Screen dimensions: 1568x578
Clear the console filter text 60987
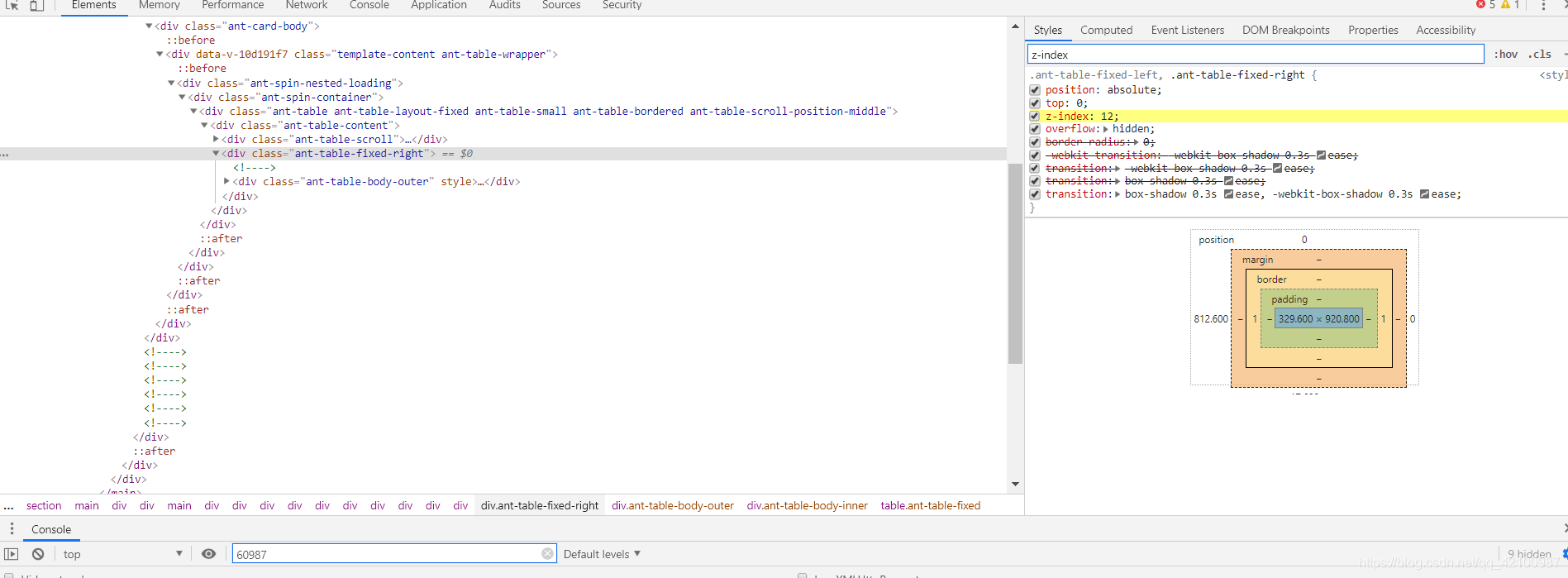pos(547,554)
